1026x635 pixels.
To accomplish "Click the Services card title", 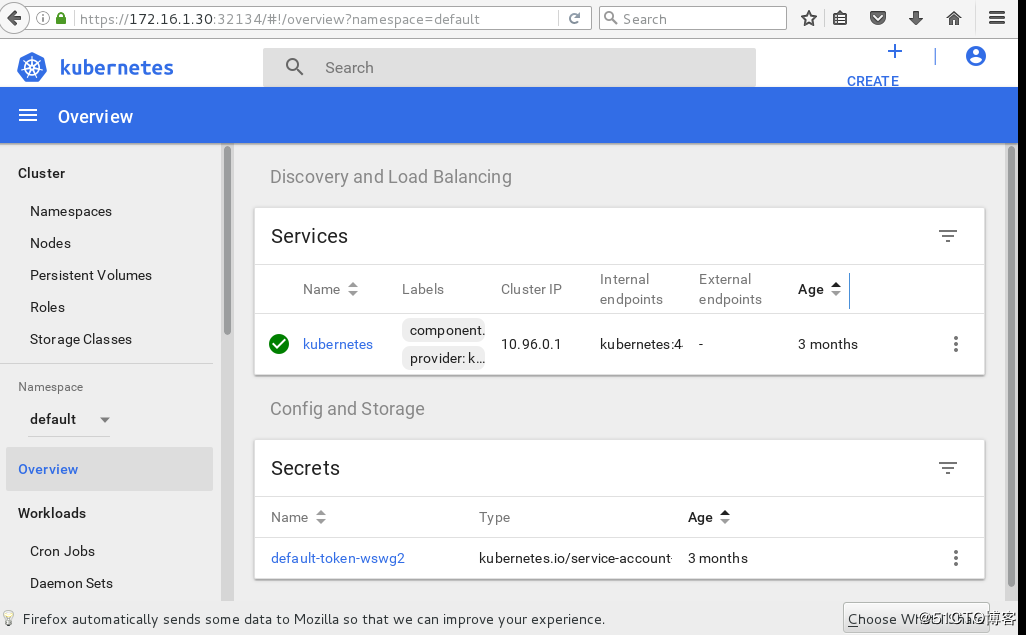I will (309, 236).
